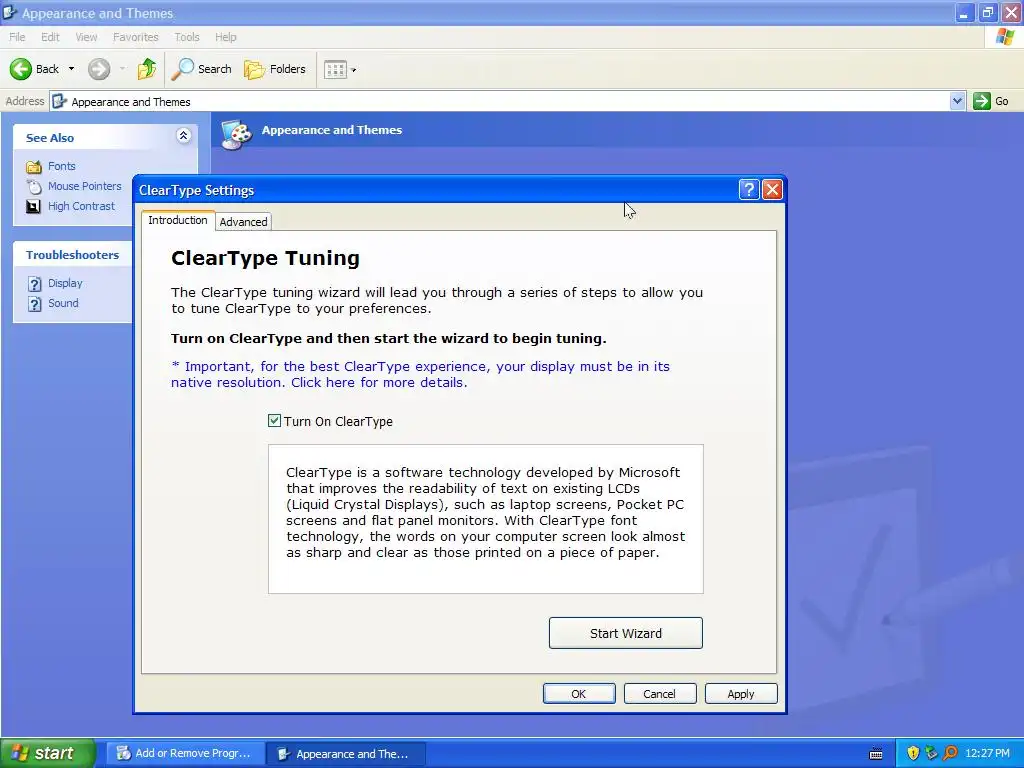The width and height of the screenshot is (1024, 768).
Task: Click the security shield tray icon
Action: pyautogui.click(x=913, y=753)
